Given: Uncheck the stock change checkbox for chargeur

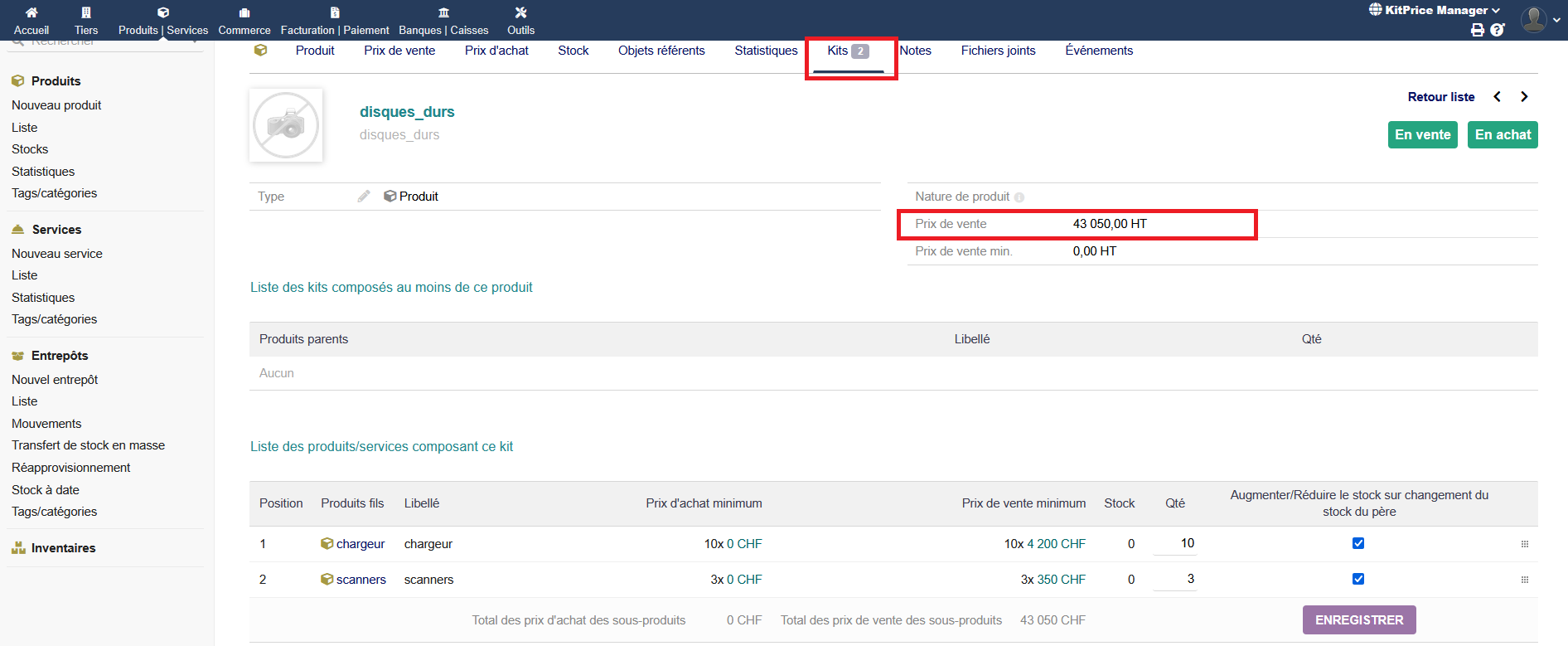Looking at the screenshot, I should click(x=1358, y=543).
